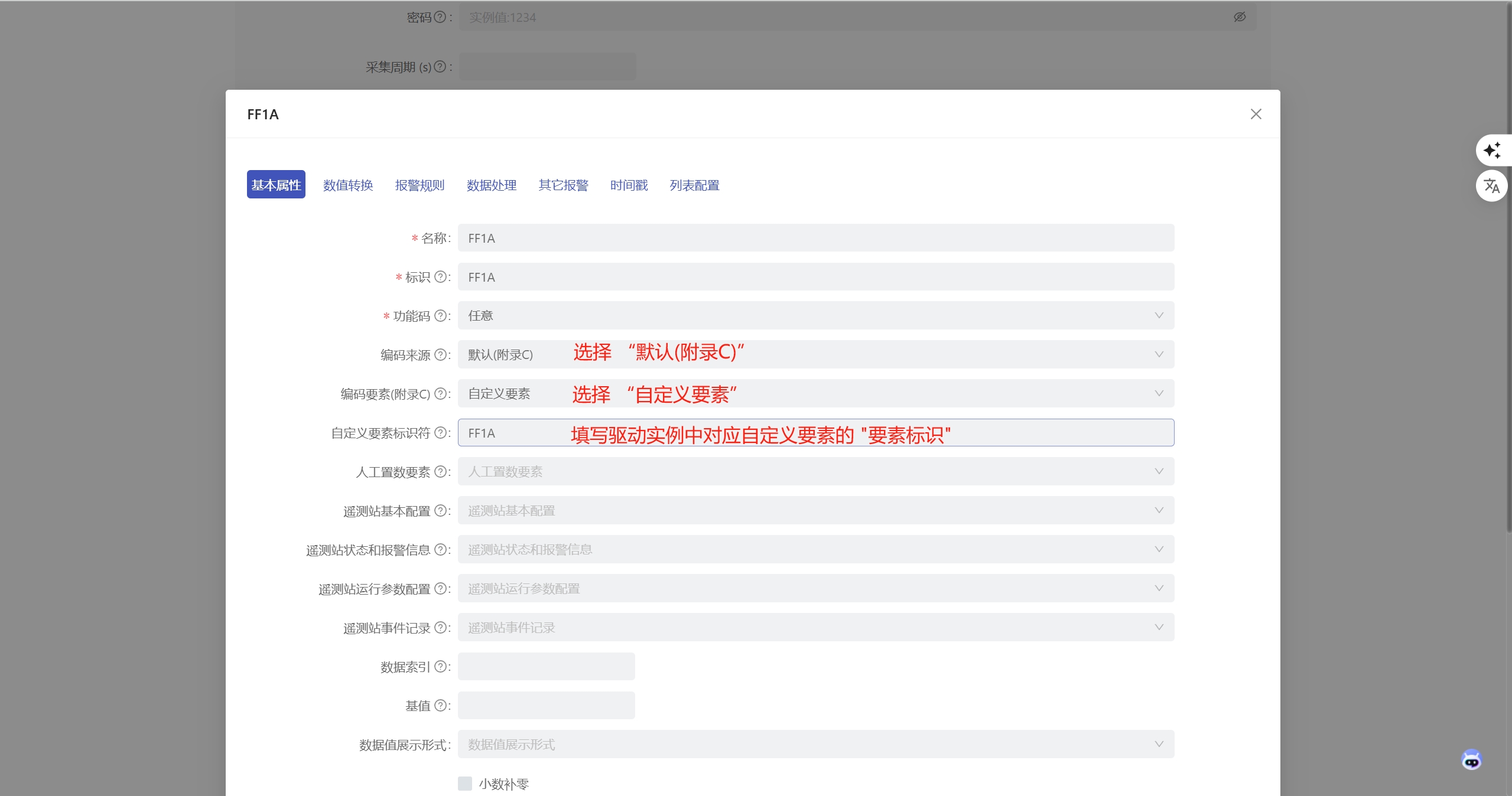Focus the 自定义要素标识符 input field
1512x796 pixels.
815,433
